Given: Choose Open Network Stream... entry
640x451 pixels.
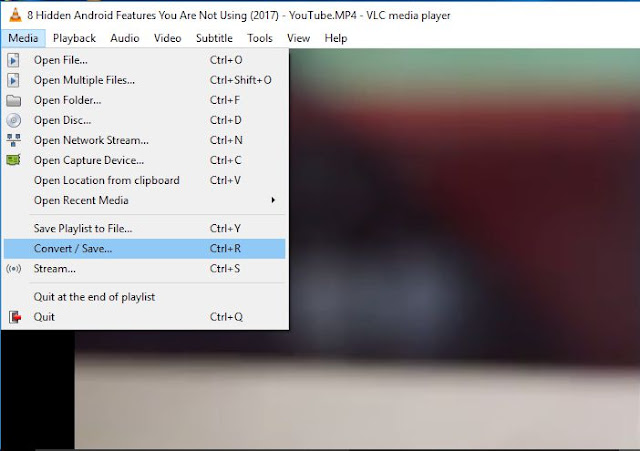Looking at the screenshot, I should click(x=144, y=140).
